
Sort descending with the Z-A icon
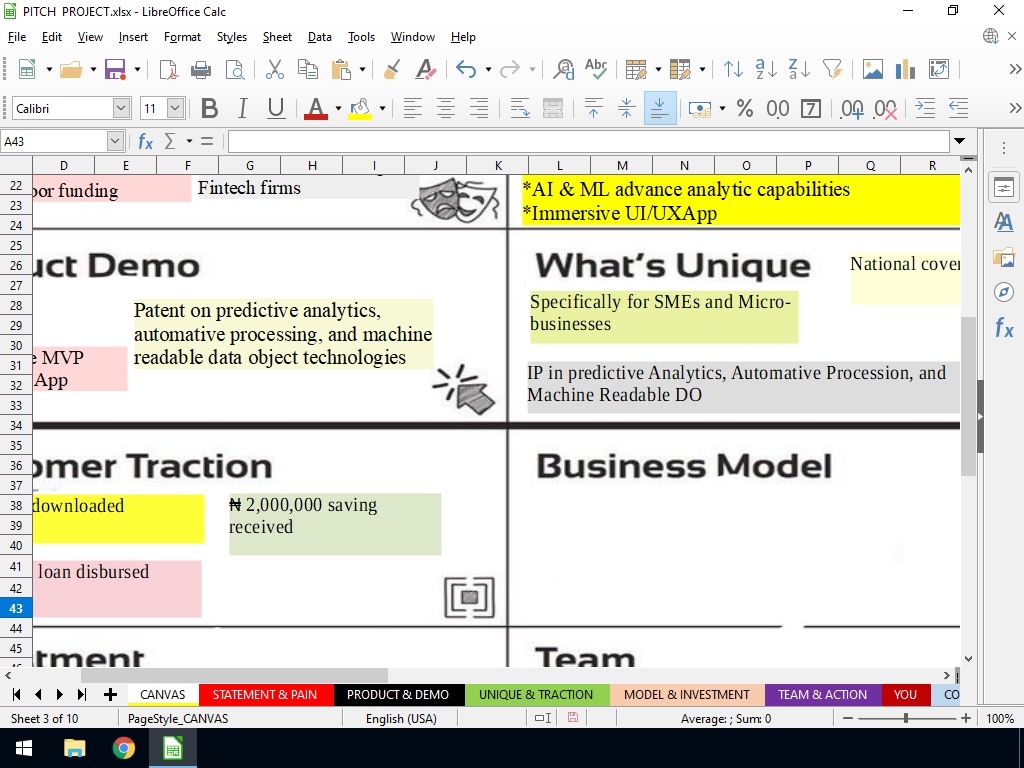click(x=799, y=69)
